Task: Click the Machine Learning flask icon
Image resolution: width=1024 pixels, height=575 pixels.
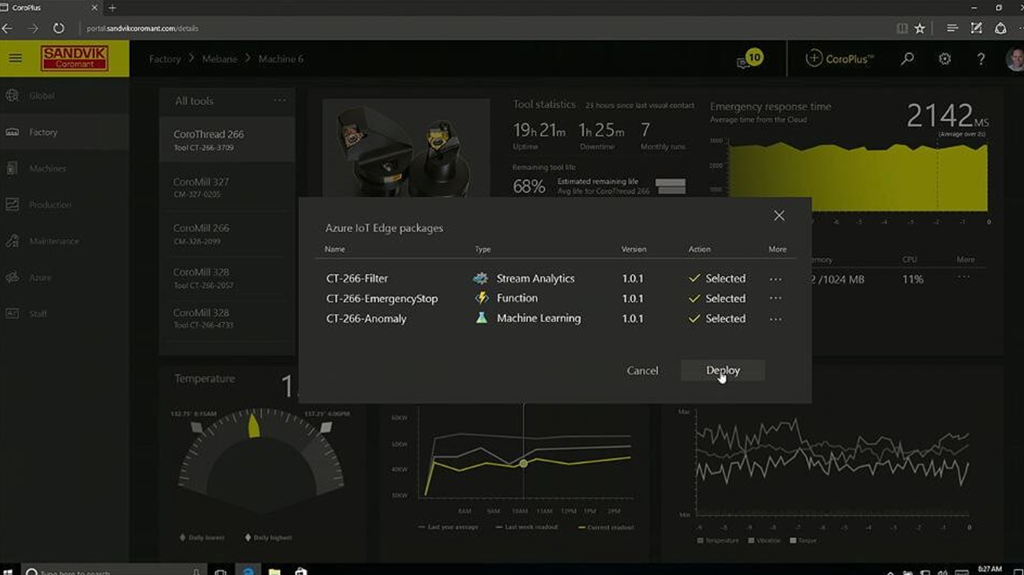Action: [x=481, y=318]
